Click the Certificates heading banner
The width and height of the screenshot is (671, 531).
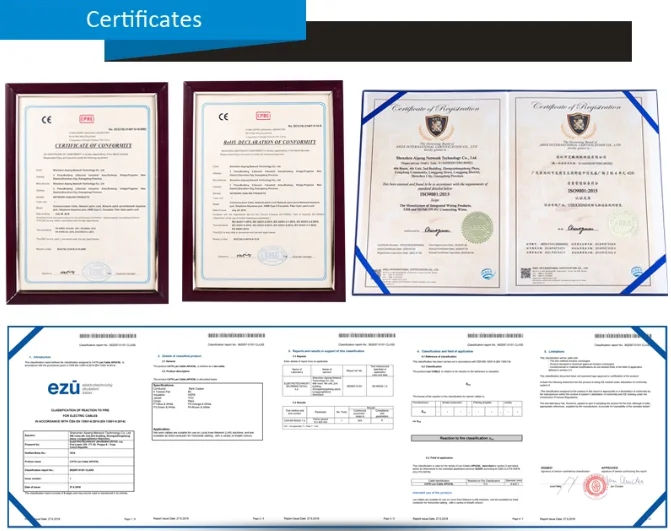click(153, 20)
